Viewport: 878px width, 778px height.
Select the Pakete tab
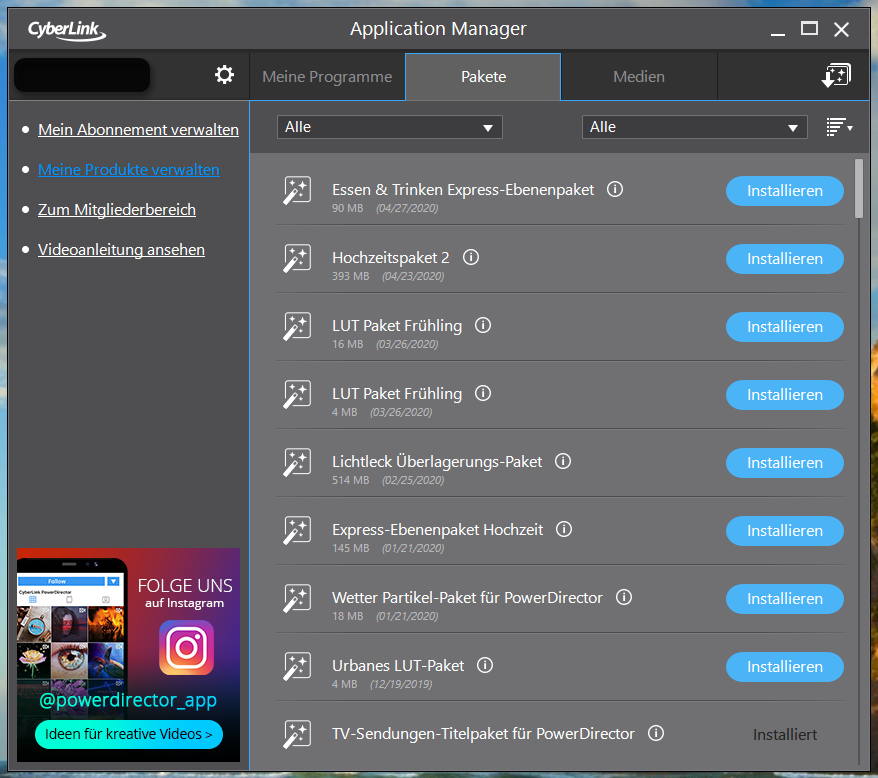[483, 77]
